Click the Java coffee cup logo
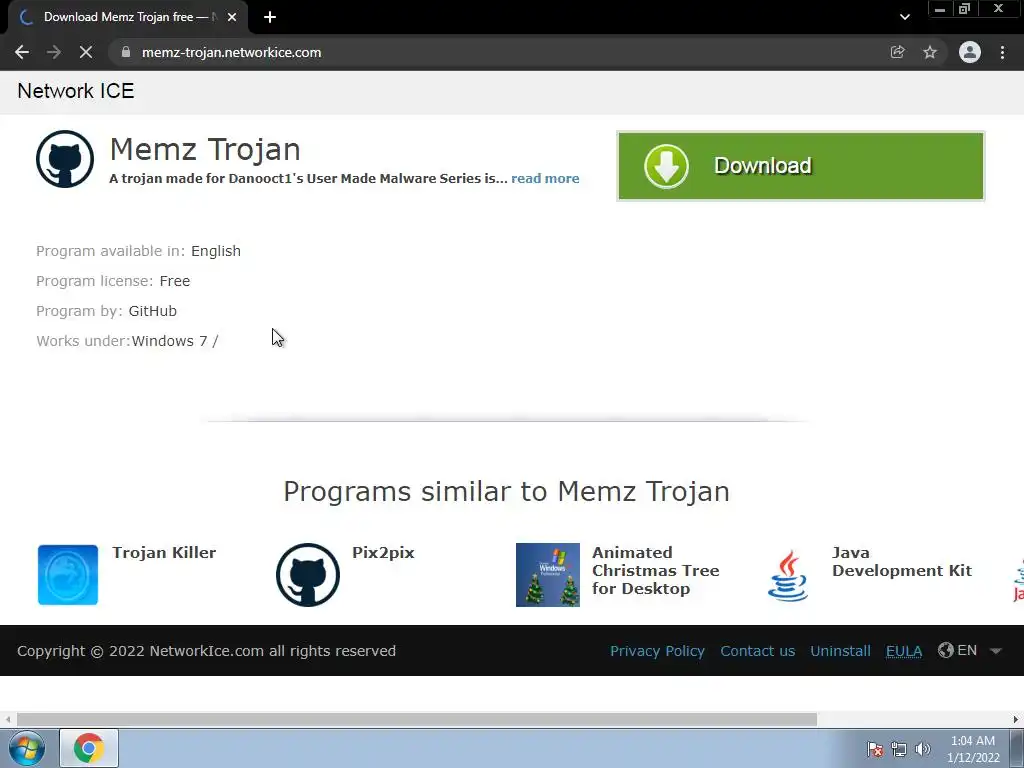The width and height of the screenshot is (1024, 768). tap(788, 575)
